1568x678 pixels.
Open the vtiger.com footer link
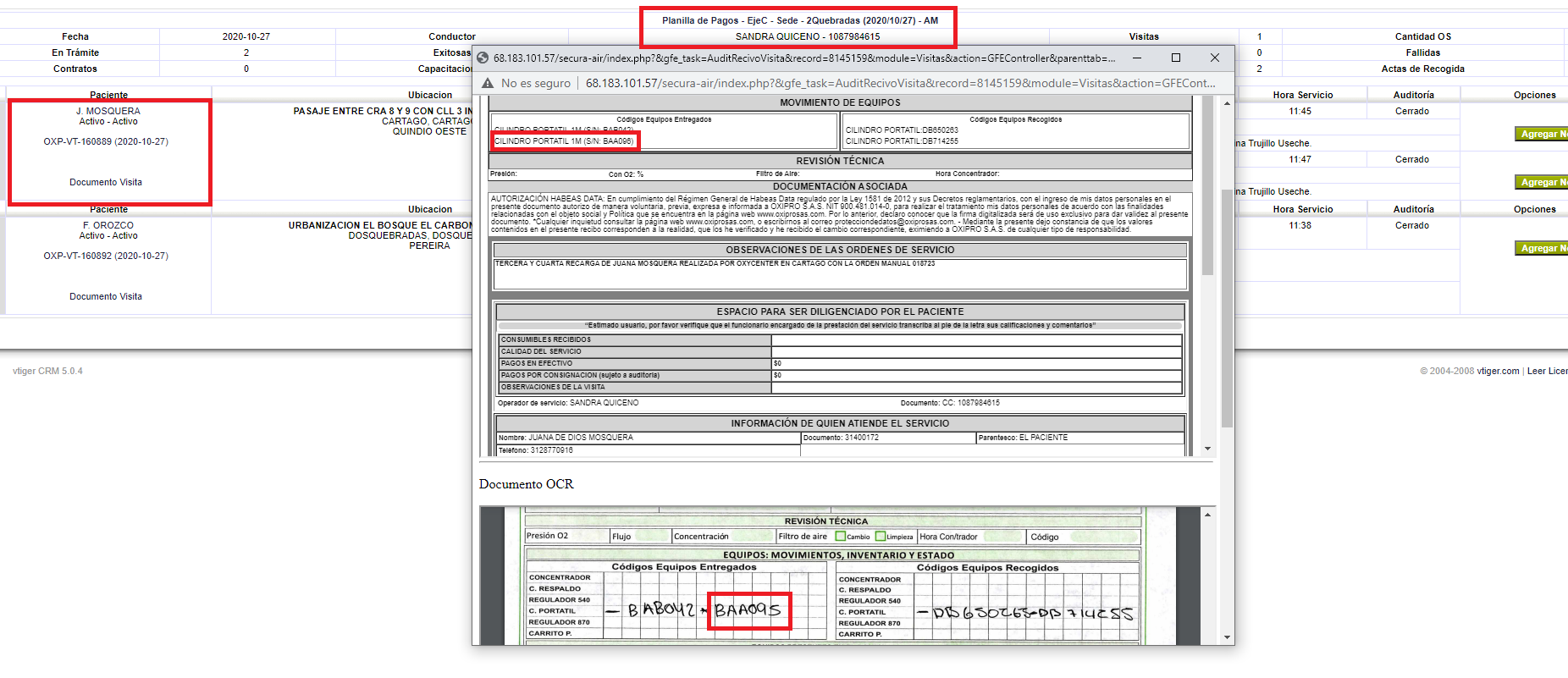pyautogui.click(x=1498, y=371)
